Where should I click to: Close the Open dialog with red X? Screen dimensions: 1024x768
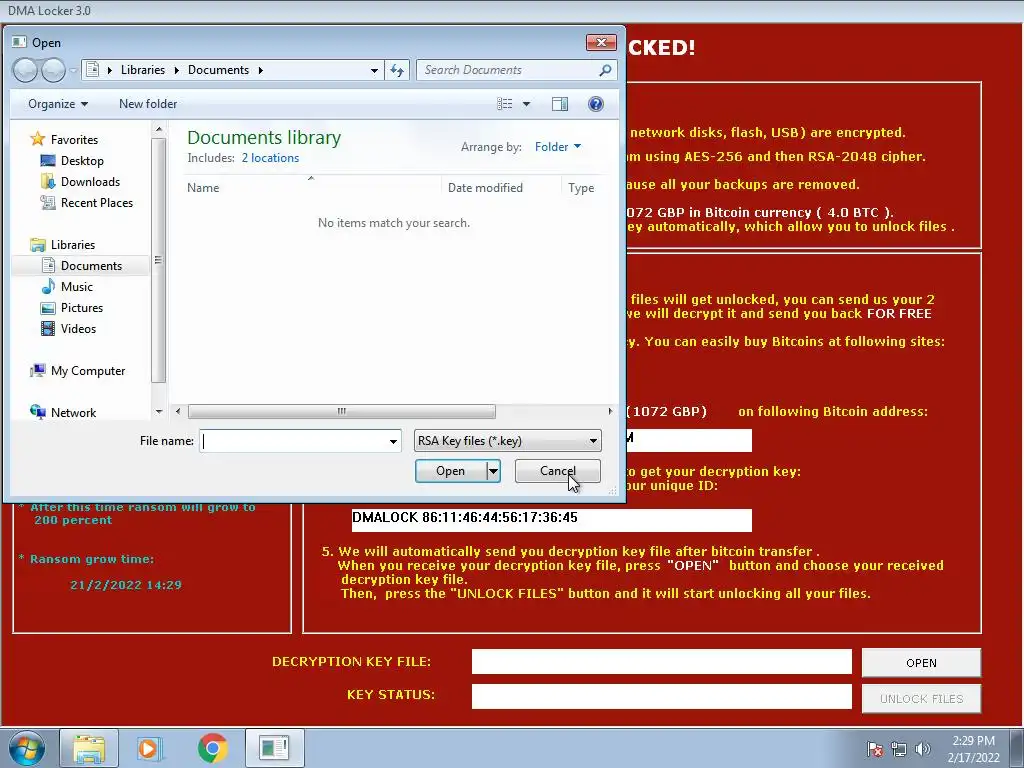(x=601, y=42)
